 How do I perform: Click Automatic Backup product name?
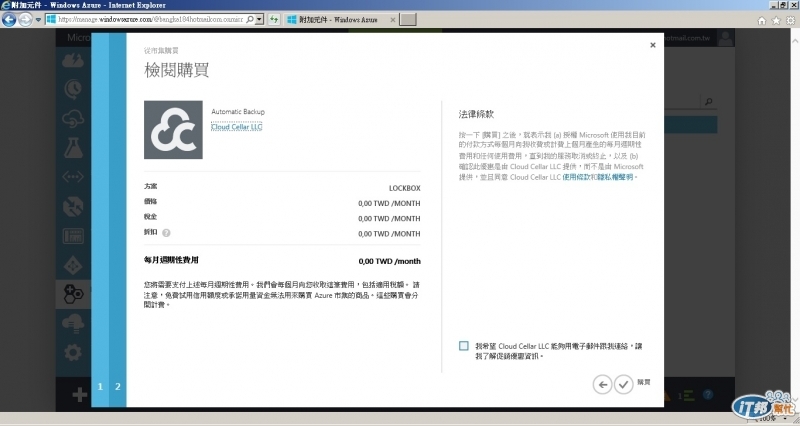(x=238, y=112)
